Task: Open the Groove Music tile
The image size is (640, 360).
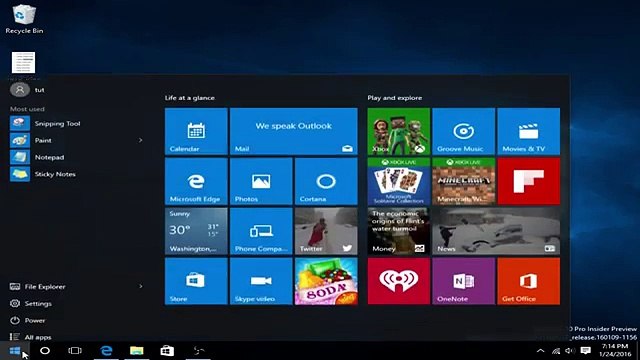Action: click(463, 131)
